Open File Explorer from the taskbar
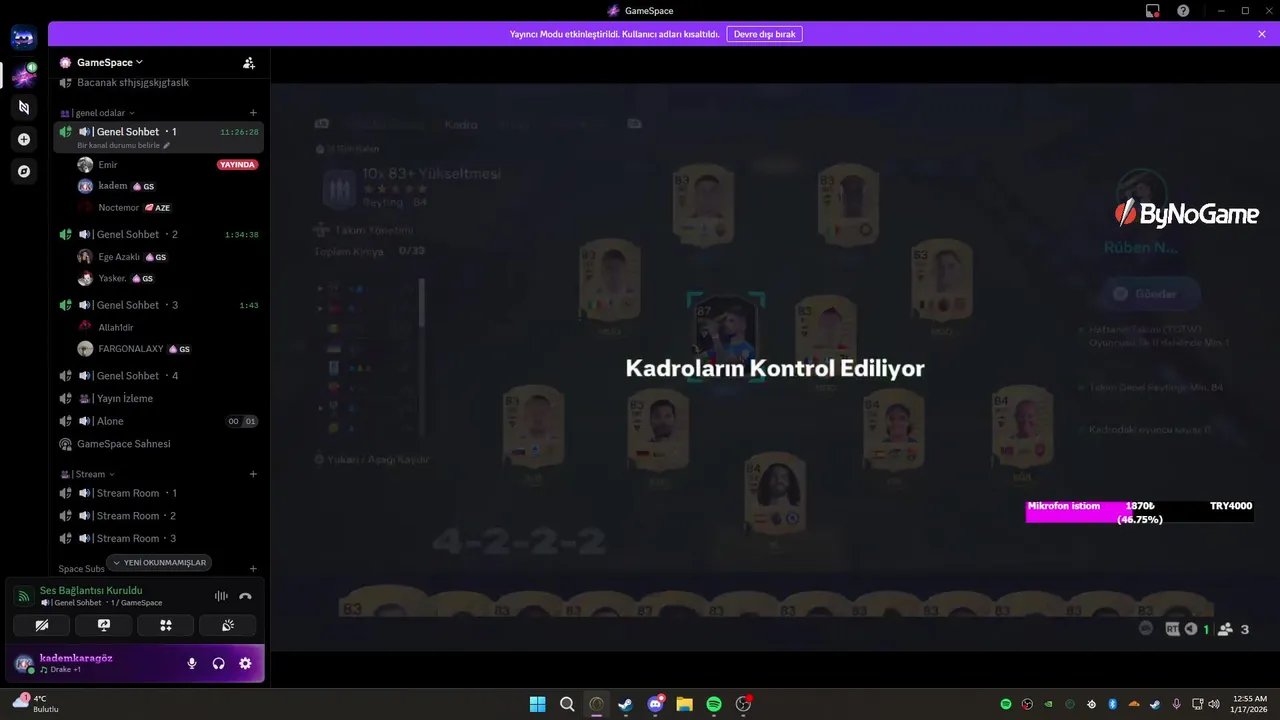Screen dimensions: 1280x720 684,704
